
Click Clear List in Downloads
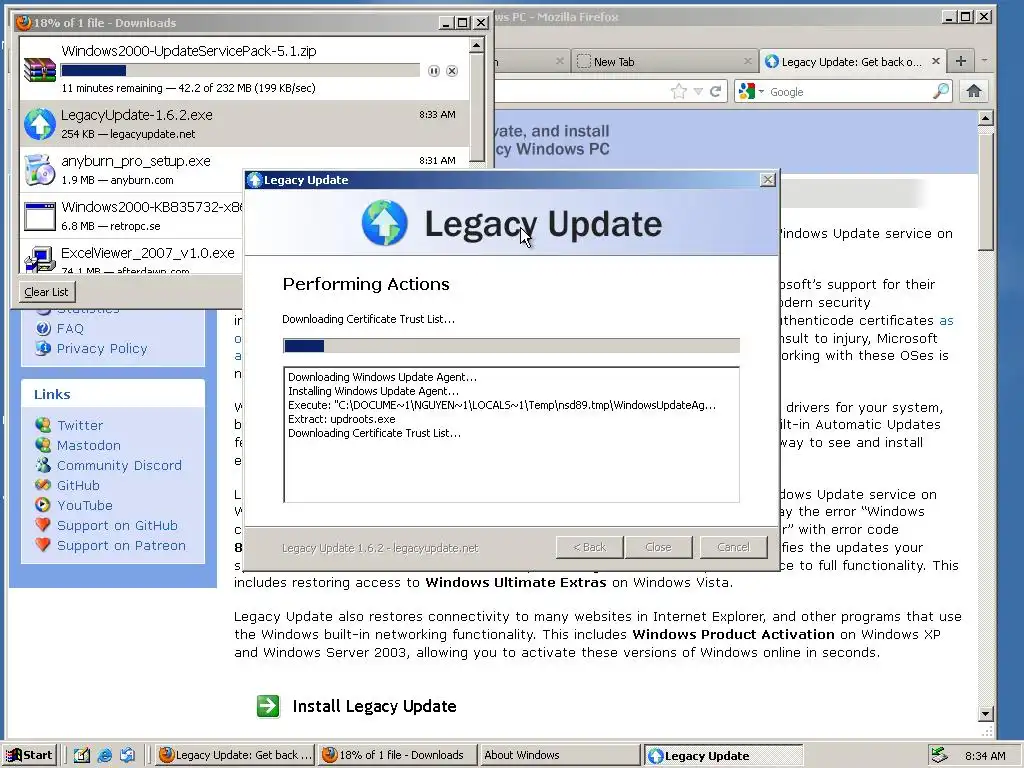click(46, 292)
